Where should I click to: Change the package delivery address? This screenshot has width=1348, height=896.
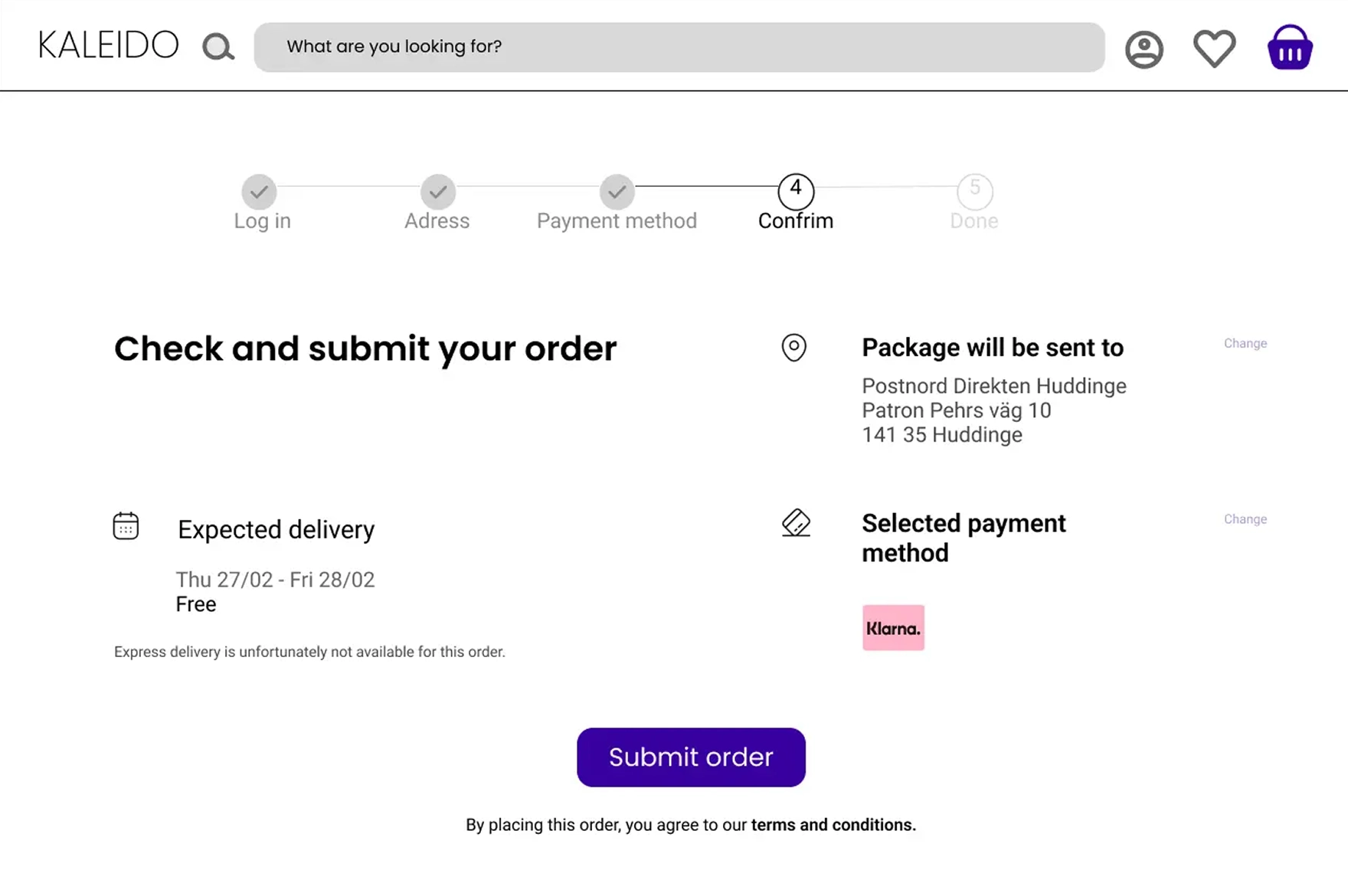pyautogui.click(x=1245, y=344)
